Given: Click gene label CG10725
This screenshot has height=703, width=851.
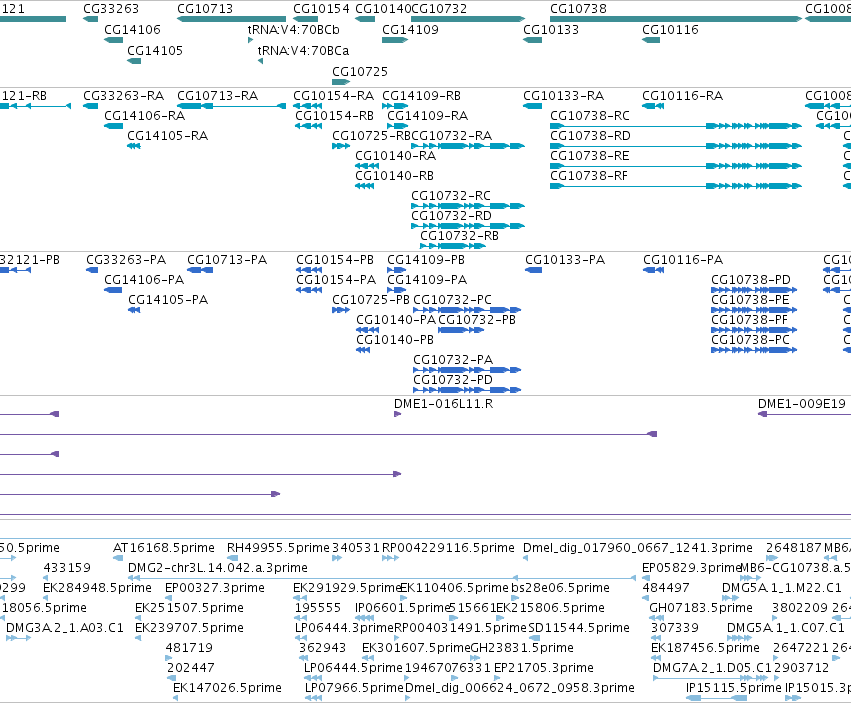Looking at the screenshot, I should click(360, 72).
